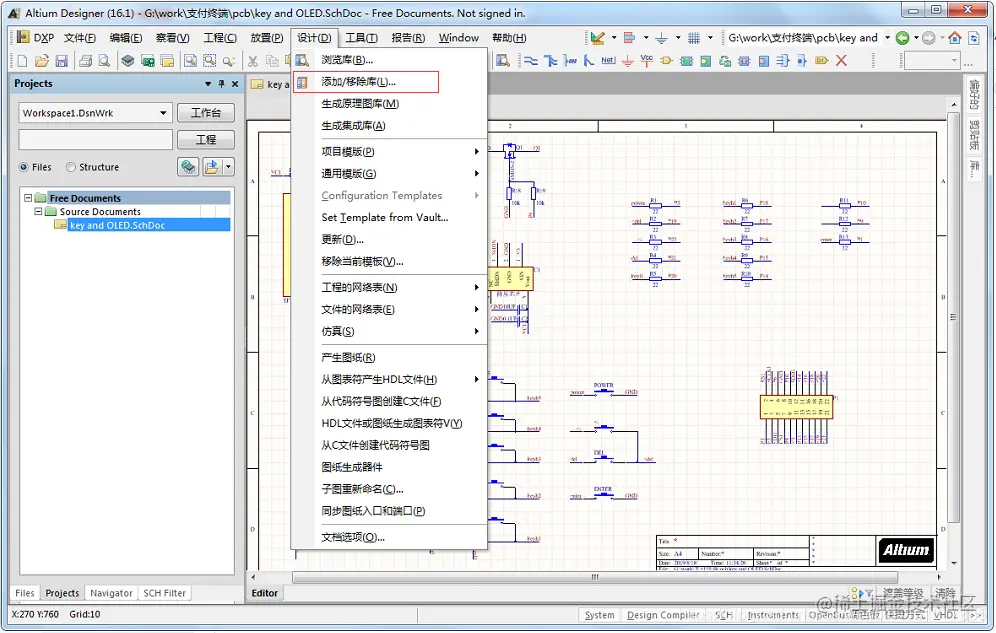Select the Place Net Label icon
This screenshot has width=996, height=633.
tap(608, 61)
